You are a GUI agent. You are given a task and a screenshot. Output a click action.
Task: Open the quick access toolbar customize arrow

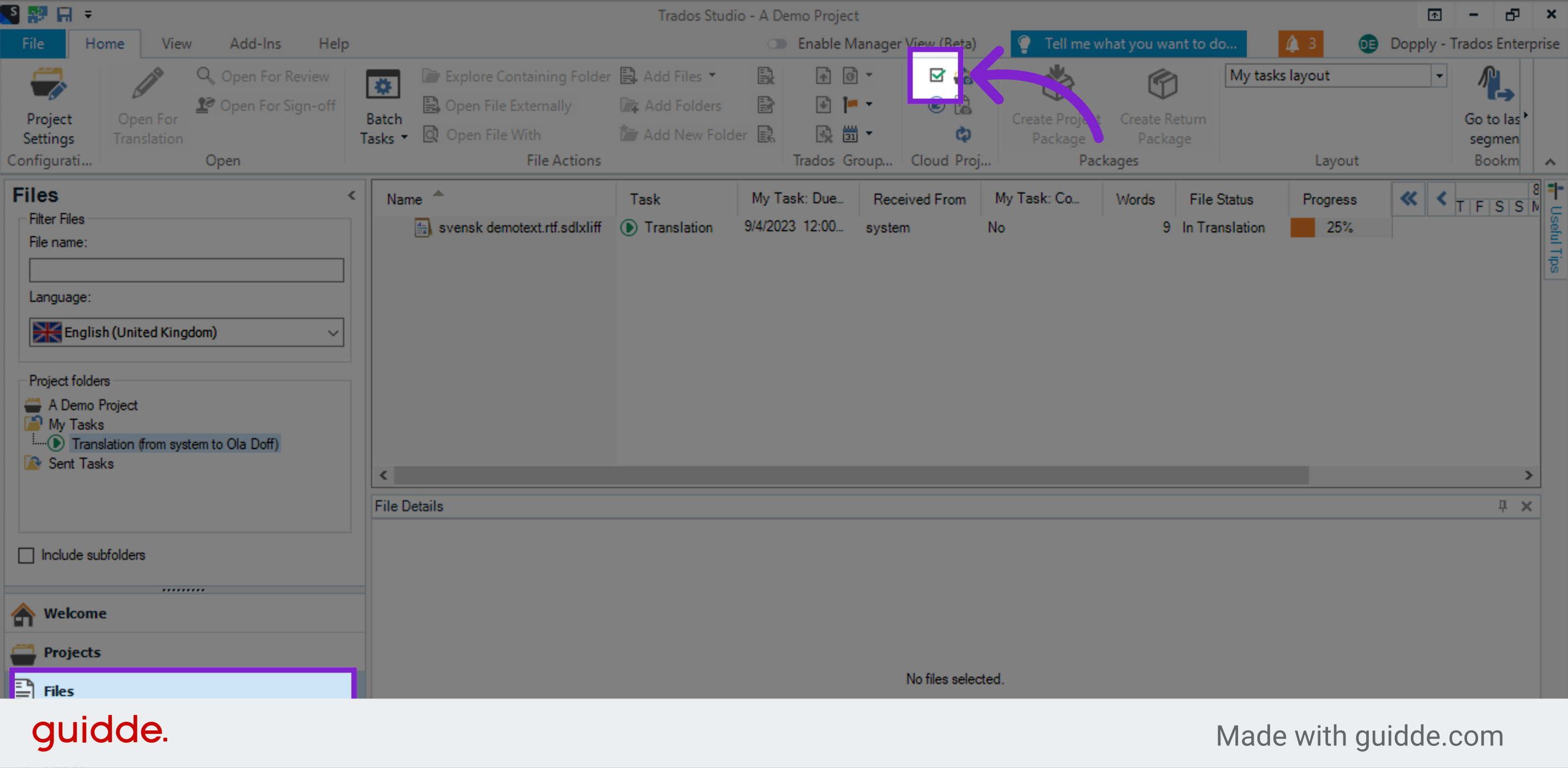point(88,14)
